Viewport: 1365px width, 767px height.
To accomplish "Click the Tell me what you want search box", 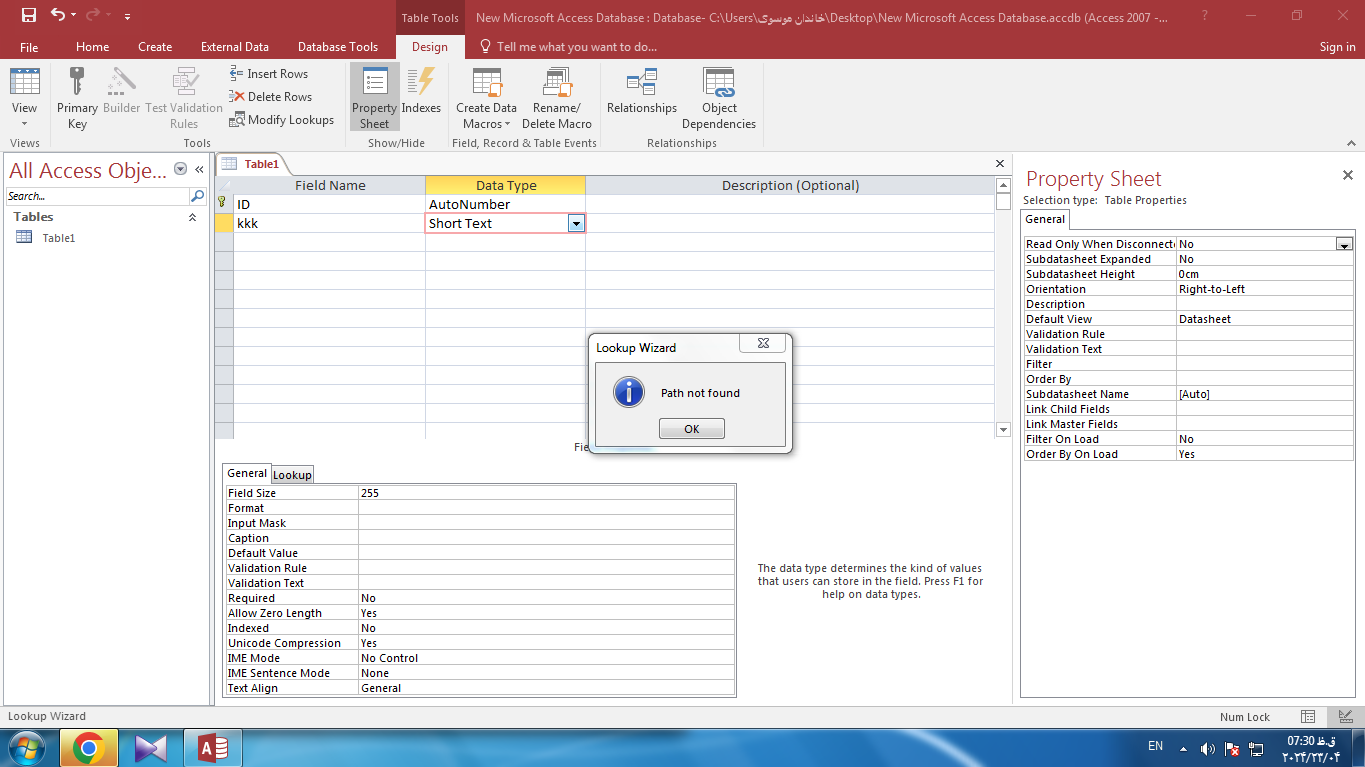I will pos(568,47).
